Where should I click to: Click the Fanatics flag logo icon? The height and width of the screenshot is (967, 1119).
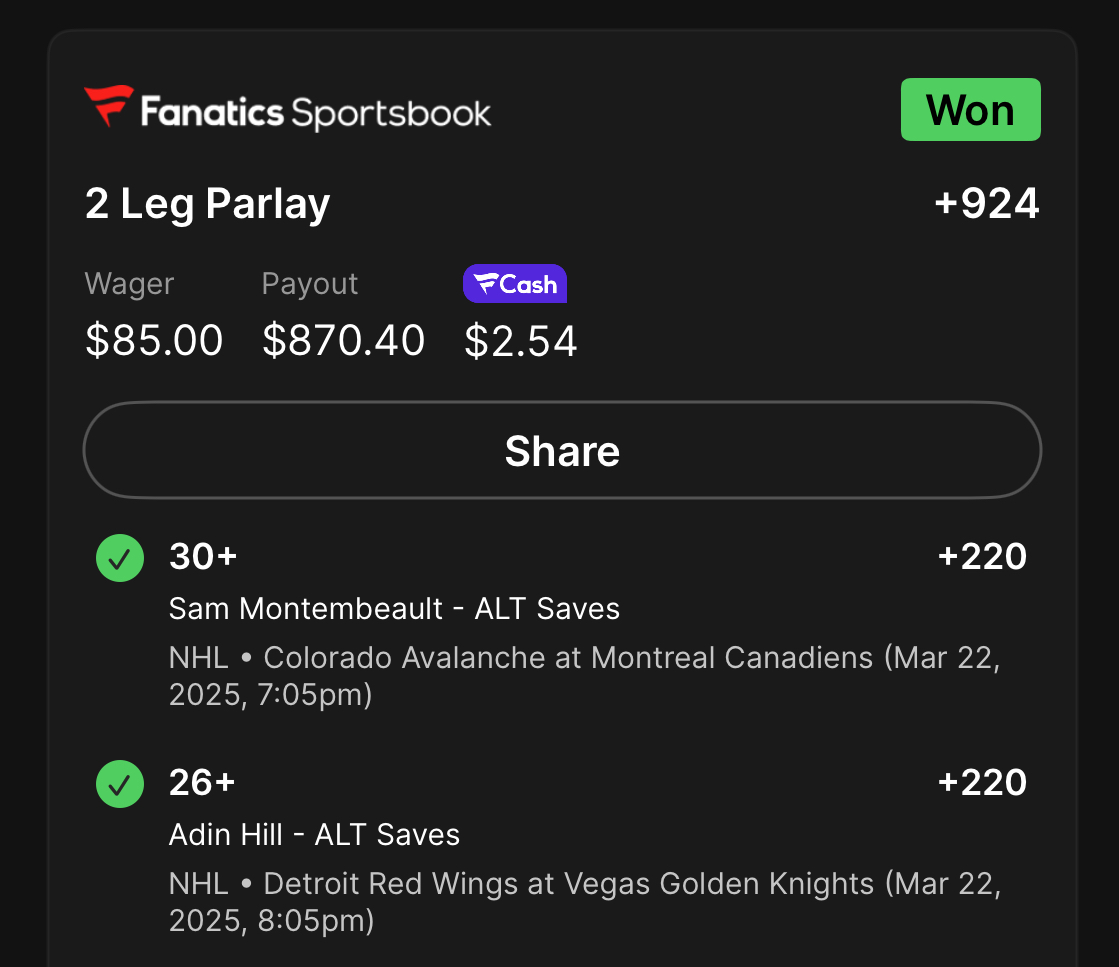pos(108,107)
